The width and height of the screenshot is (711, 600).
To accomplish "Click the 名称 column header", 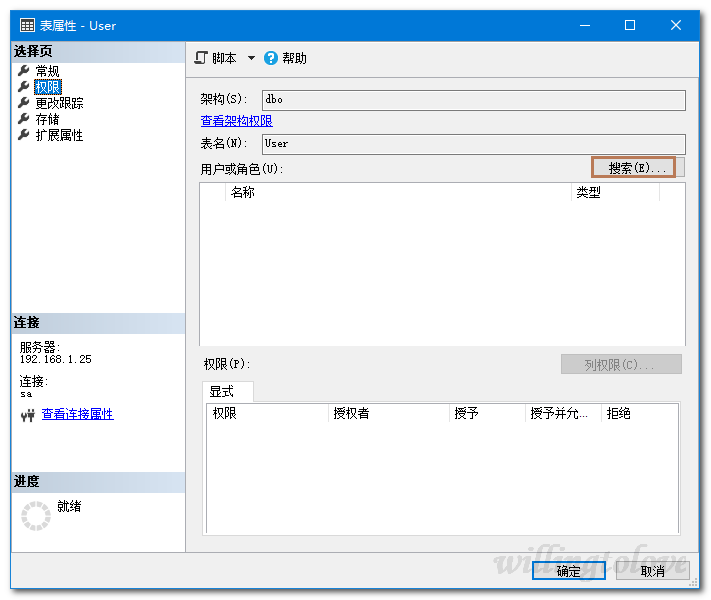I will tap(398, 192).
